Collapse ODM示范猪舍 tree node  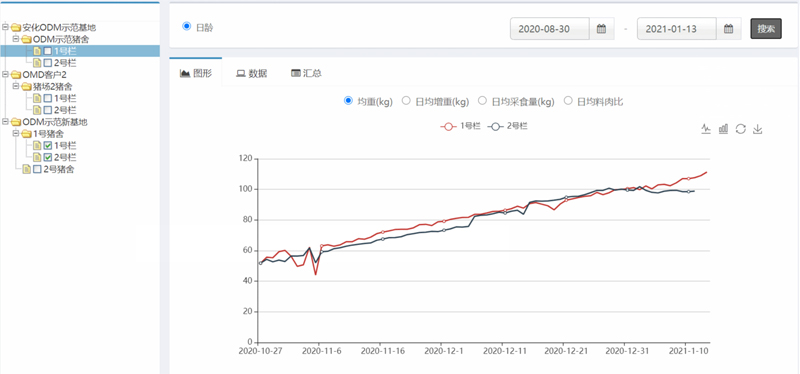point(16,39)
